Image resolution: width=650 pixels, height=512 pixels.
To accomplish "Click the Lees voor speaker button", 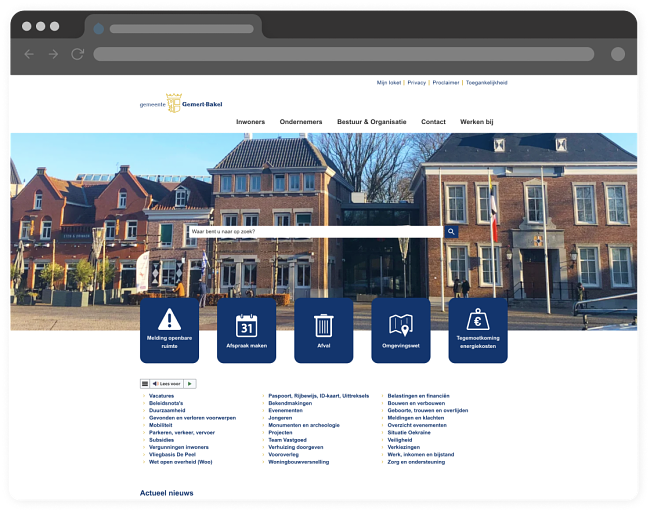I will click(167, 383).
